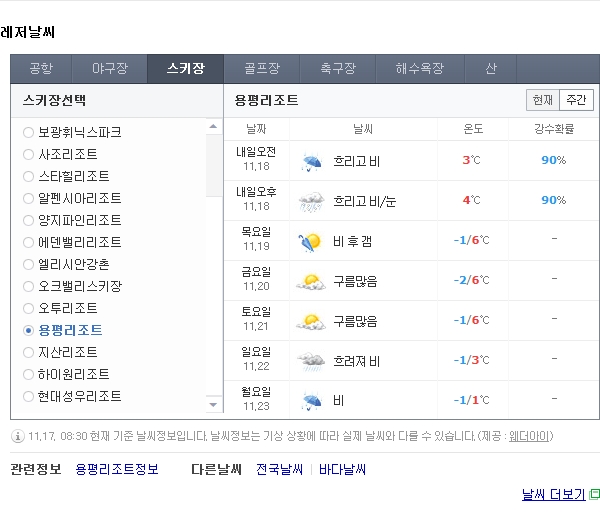Screen dimensions: 600x520
Task: Click partly cloudy icon for 금요일
Action: [x=311, y=282]
